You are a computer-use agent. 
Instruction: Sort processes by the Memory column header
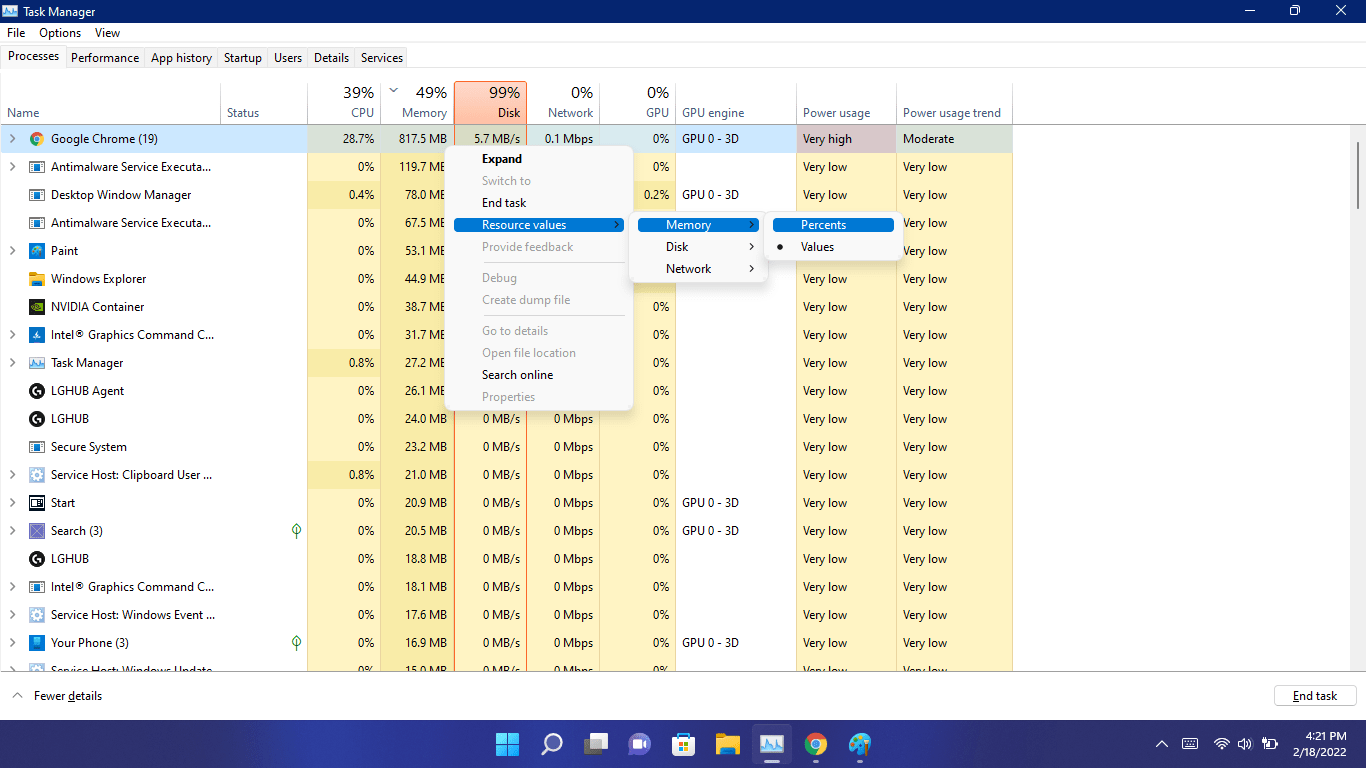[417, 103]
